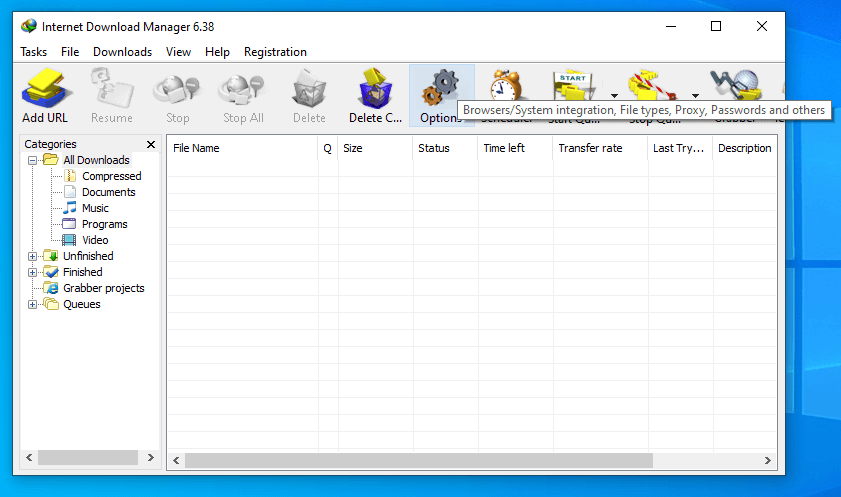Image resolution: width=841 pixels, height=497 pixels.
Task: Open the View menu
Action: [x=178, y=52]
